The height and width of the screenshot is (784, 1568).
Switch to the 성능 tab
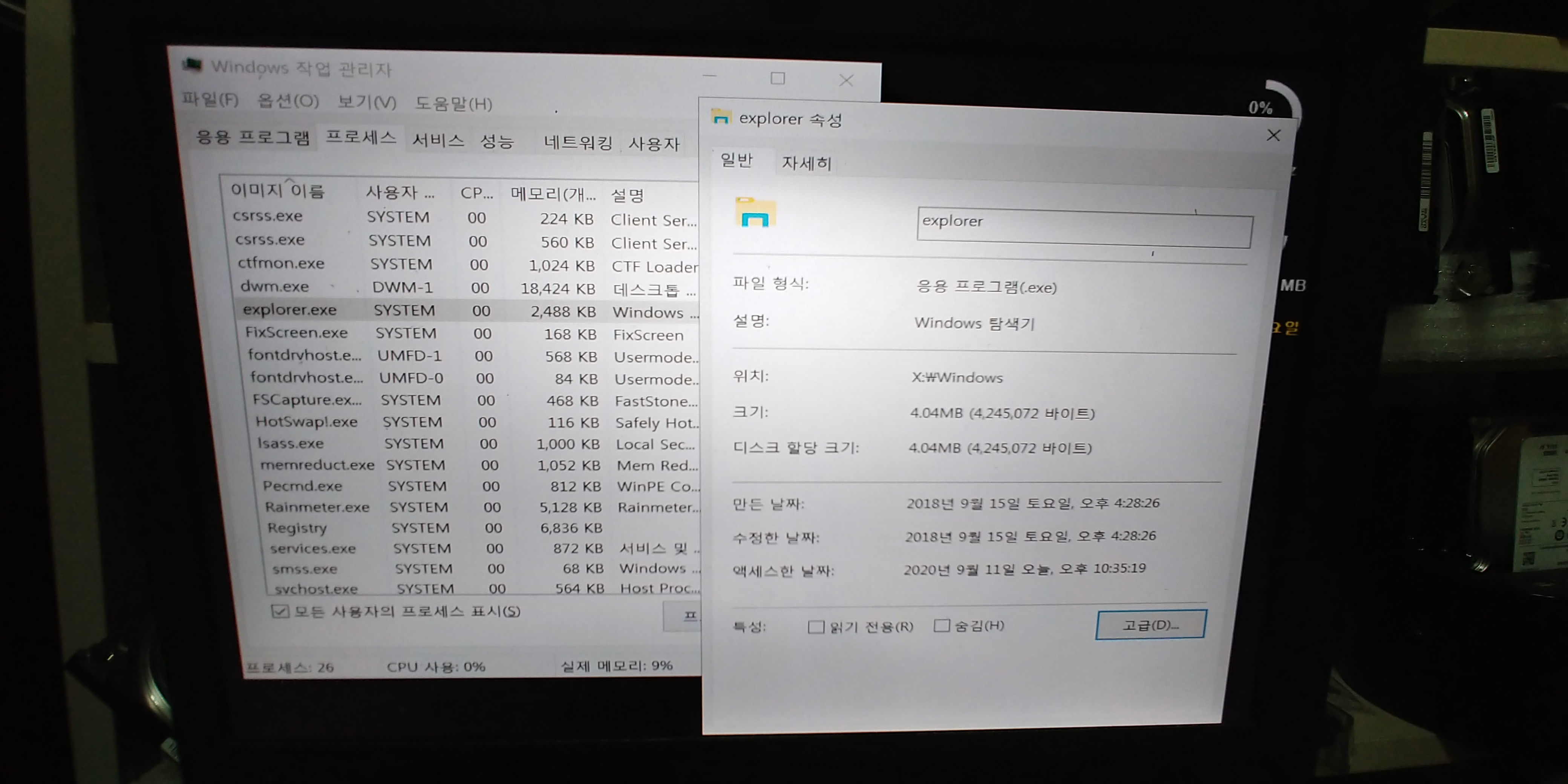tap(497, 141)
